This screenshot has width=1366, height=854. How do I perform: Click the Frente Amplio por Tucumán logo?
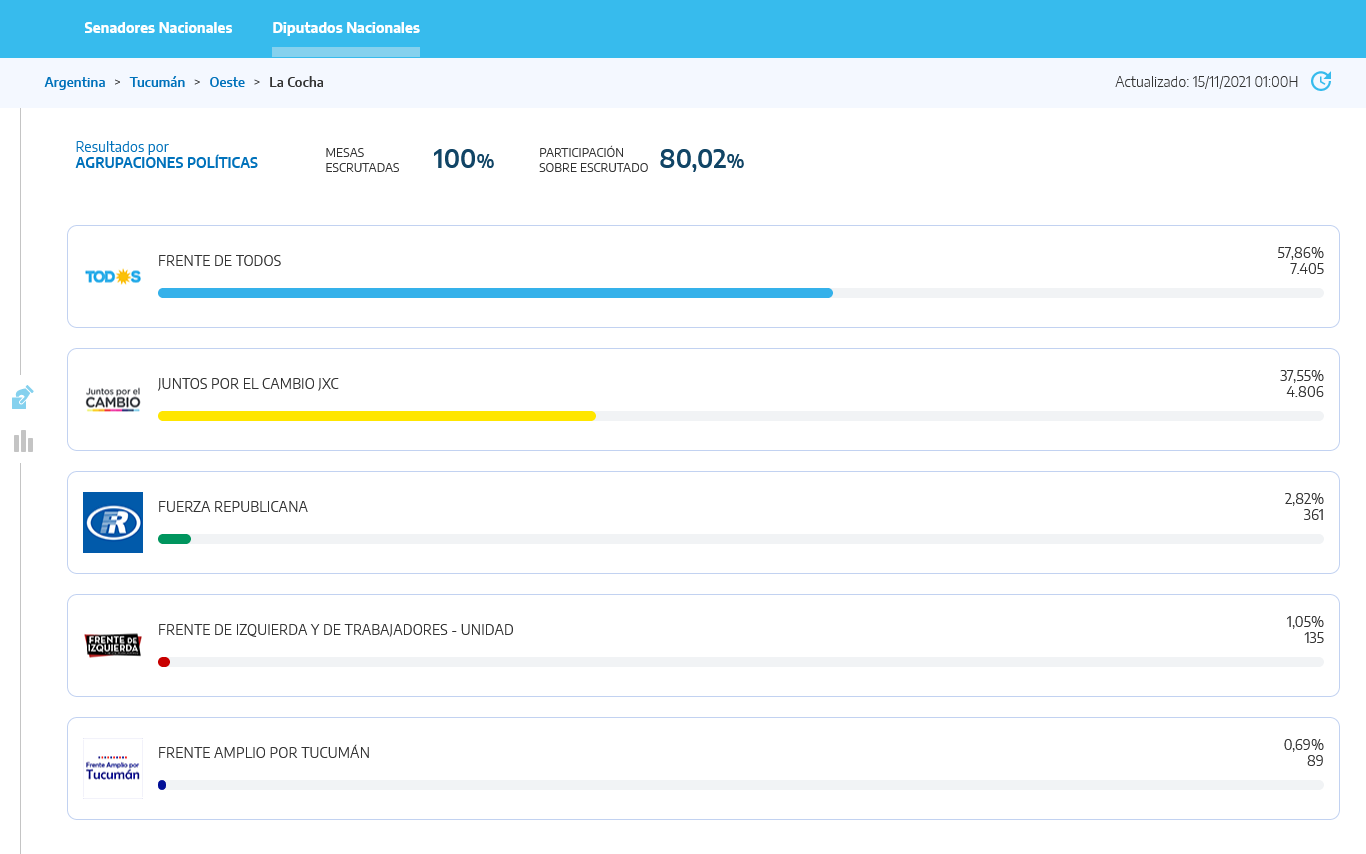[113, 768]
